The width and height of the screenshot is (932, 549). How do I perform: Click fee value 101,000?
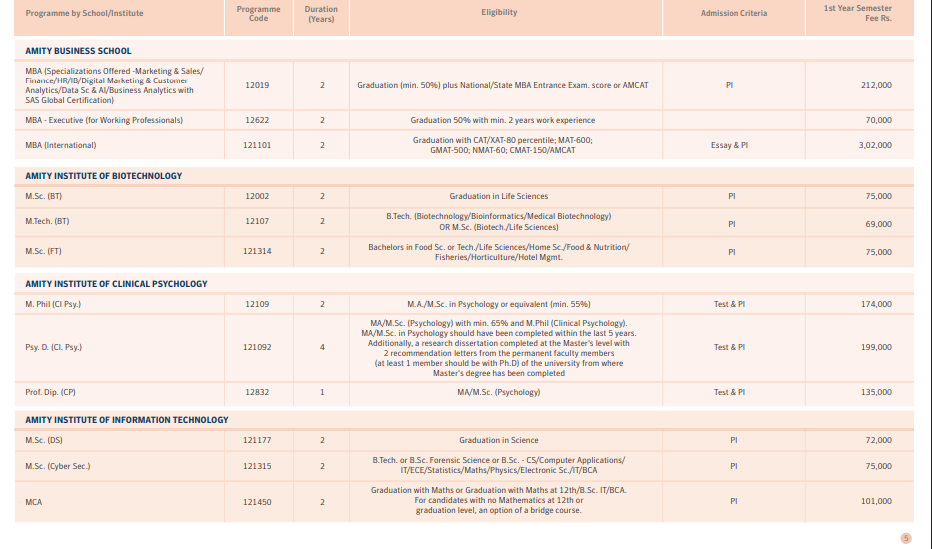tap(876, 501)
